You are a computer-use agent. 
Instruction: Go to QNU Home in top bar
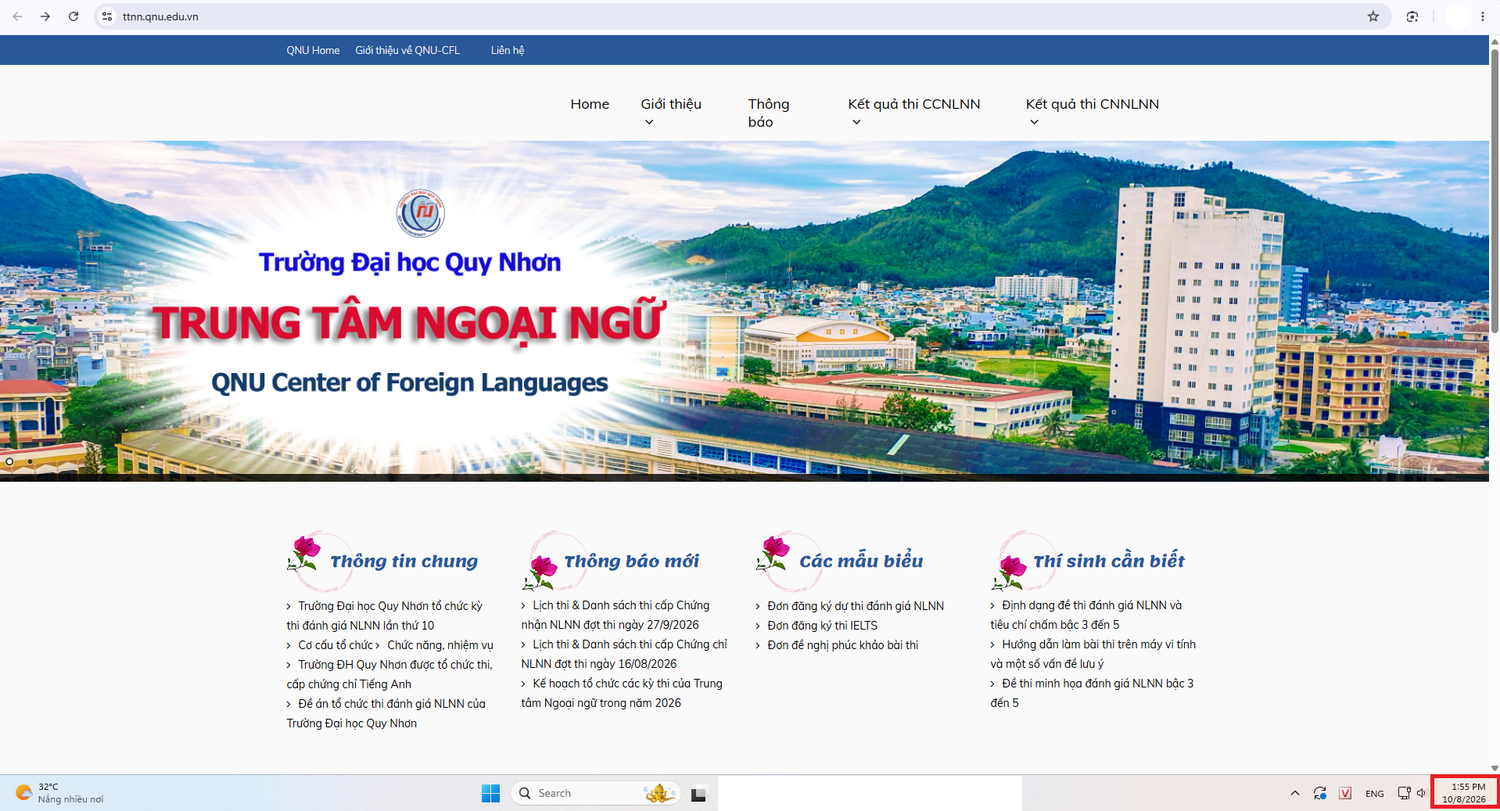(x=313, y=50)
